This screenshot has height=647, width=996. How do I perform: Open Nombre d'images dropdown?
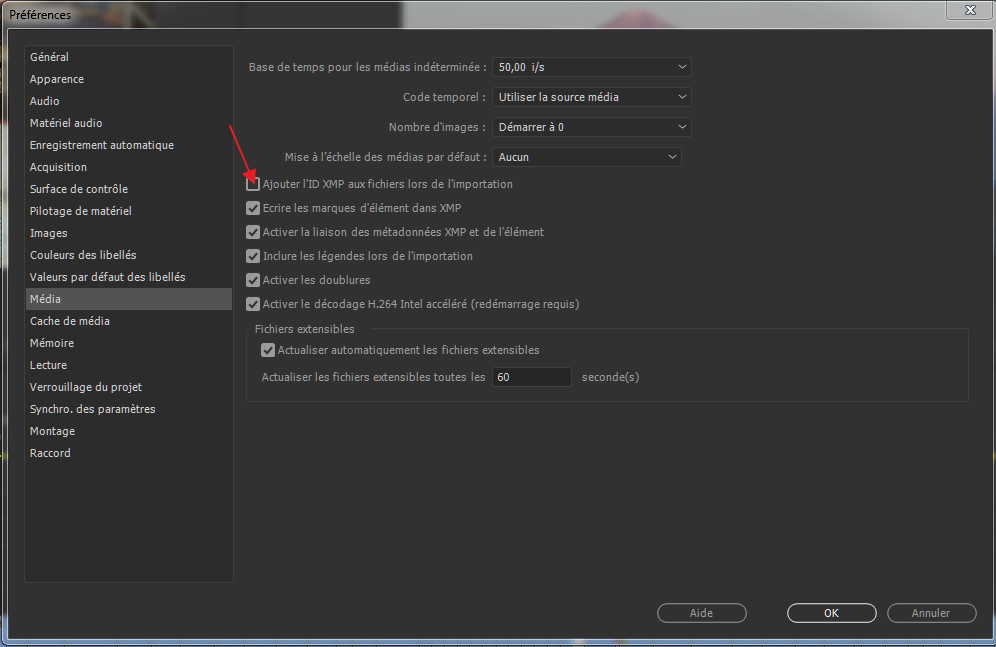pyautogui.click(x=592, y=127)
